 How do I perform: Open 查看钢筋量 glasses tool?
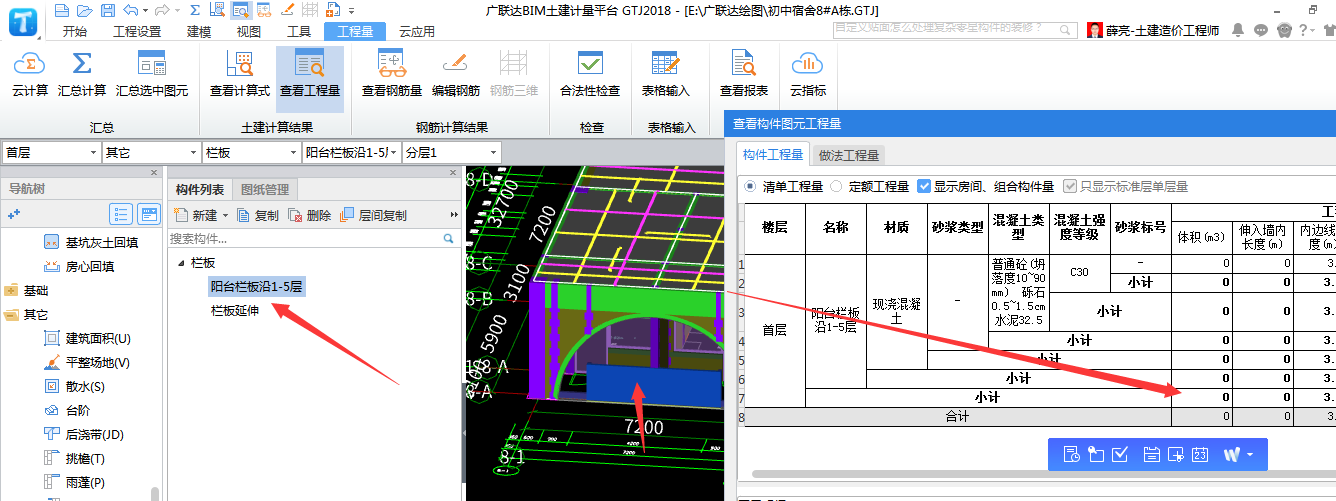click(392, 74)
